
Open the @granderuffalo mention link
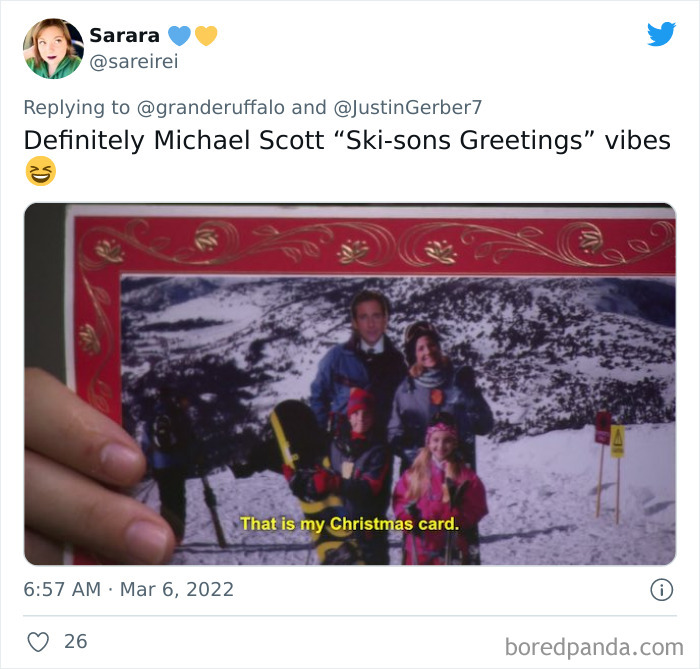(x=211, y=108)
